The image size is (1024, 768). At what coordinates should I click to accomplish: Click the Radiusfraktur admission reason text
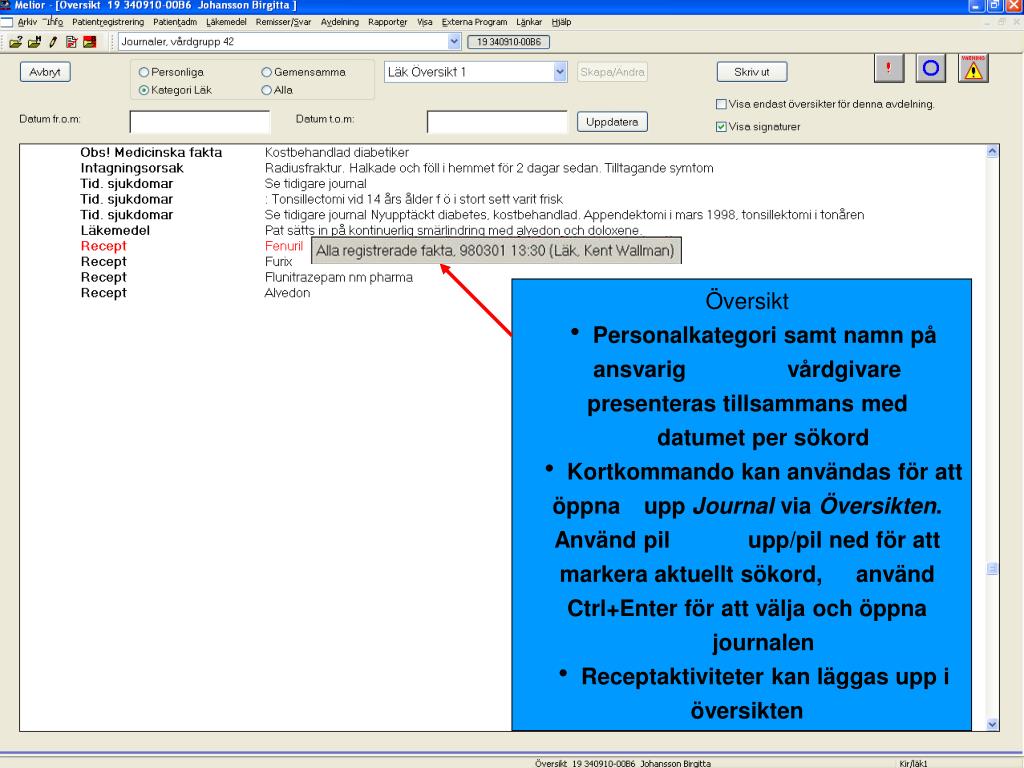[488, 168]
